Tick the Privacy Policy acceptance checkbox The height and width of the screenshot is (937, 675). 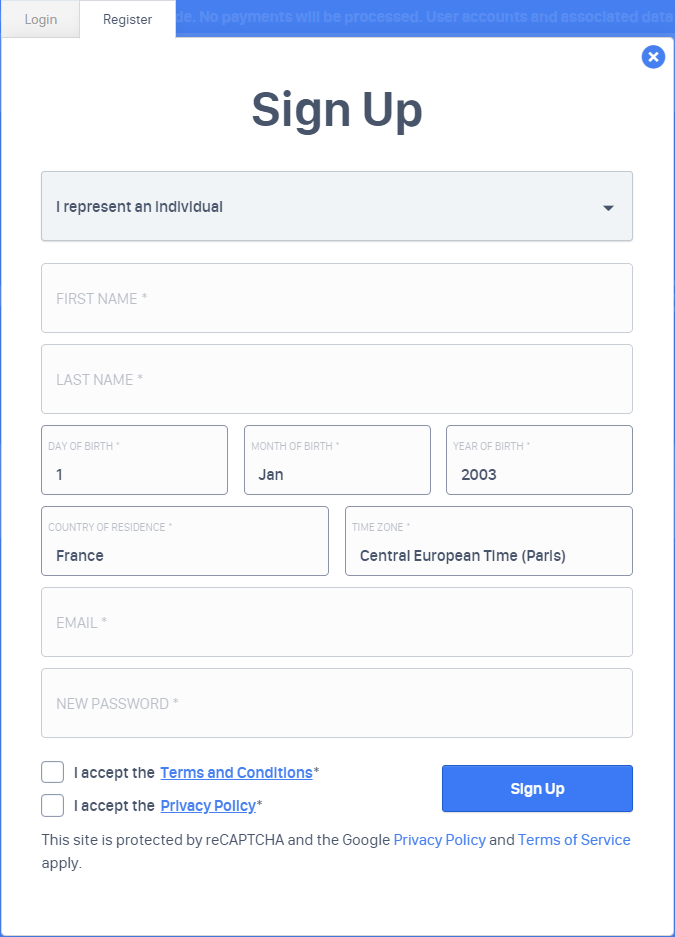pos(53,805)
